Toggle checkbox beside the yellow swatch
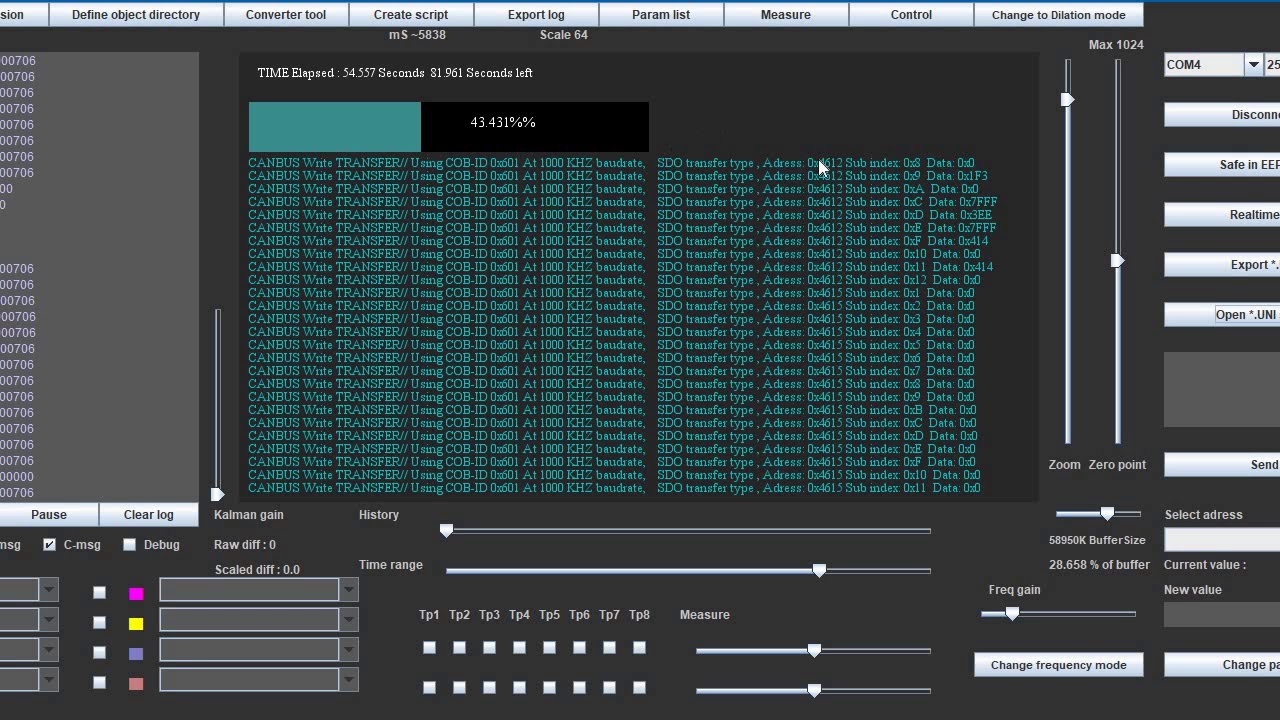 99,622
